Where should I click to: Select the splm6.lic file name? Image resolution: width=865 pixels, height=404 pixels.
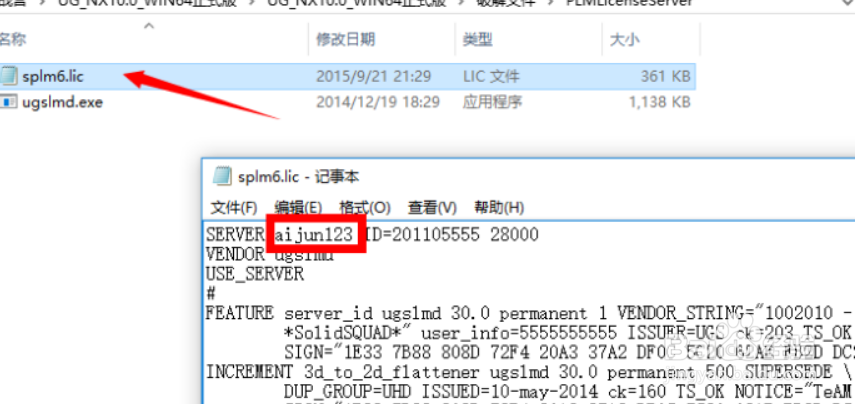coord(53,76)
